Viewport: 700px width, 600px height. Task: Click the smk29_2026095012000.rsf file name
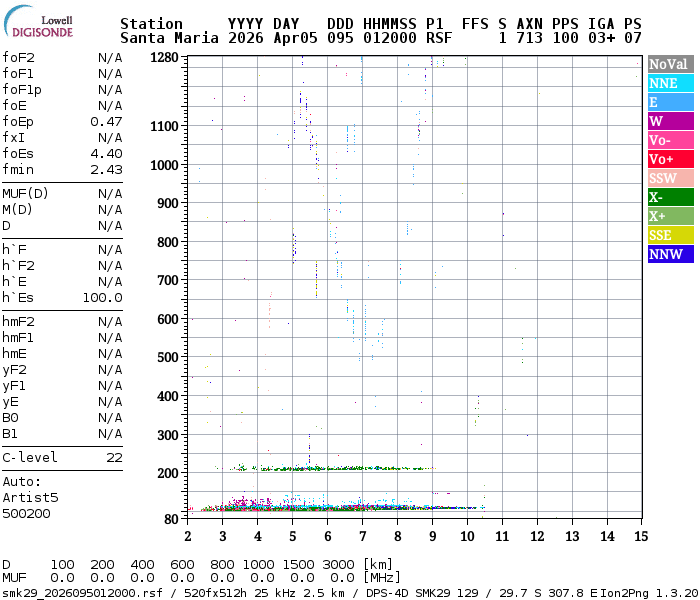82,593
